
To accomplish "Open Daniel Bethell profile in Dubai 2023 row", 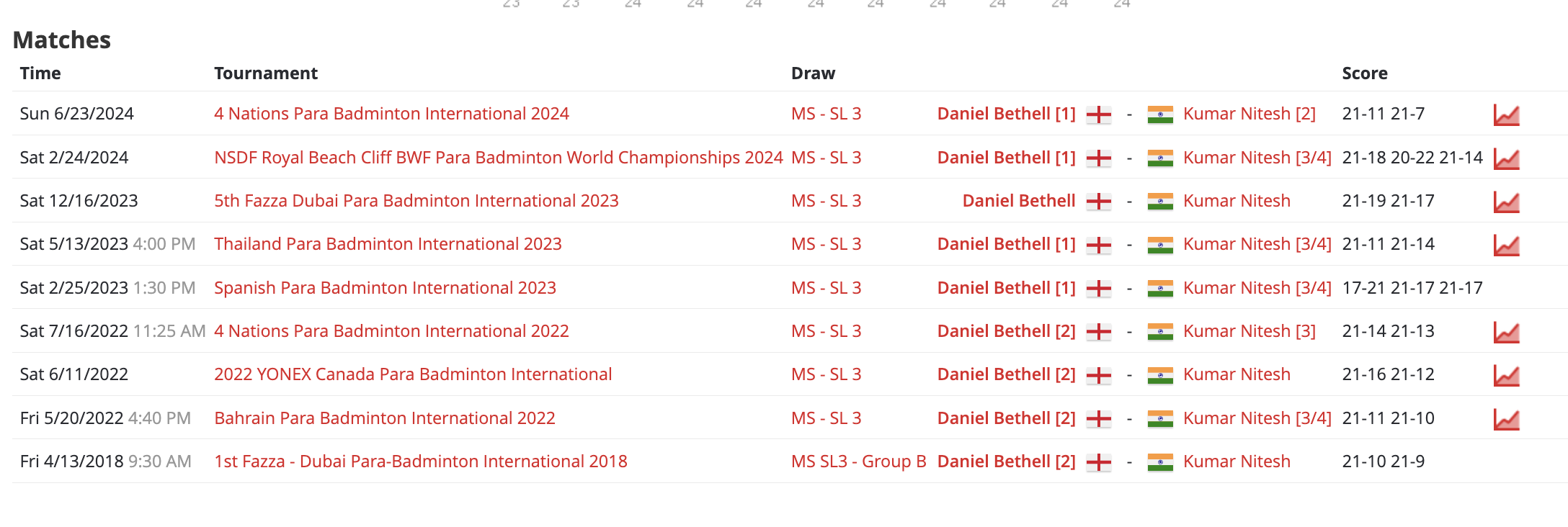I will click(1018, 201).
